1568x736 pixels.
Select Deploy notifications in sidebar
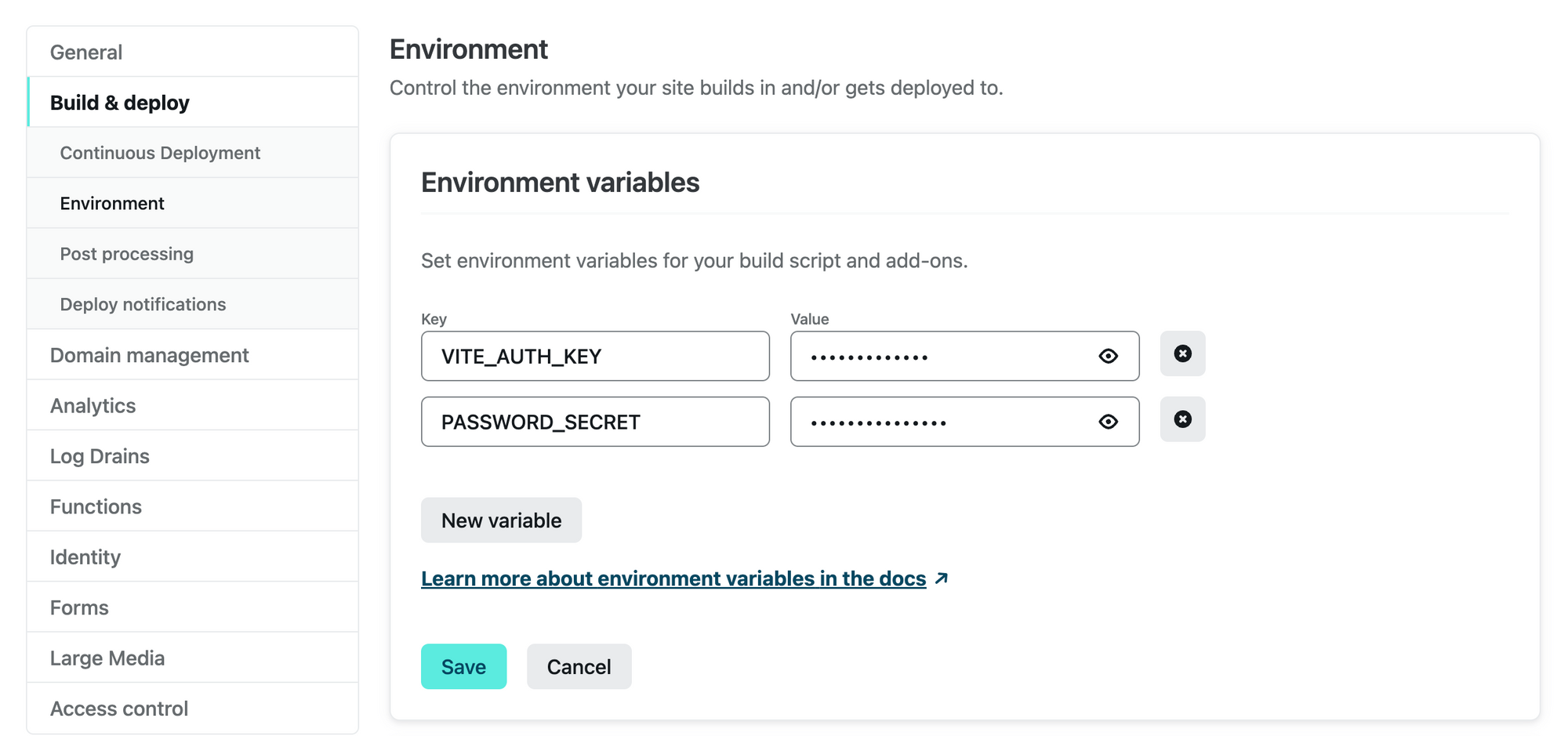point(143,305)
